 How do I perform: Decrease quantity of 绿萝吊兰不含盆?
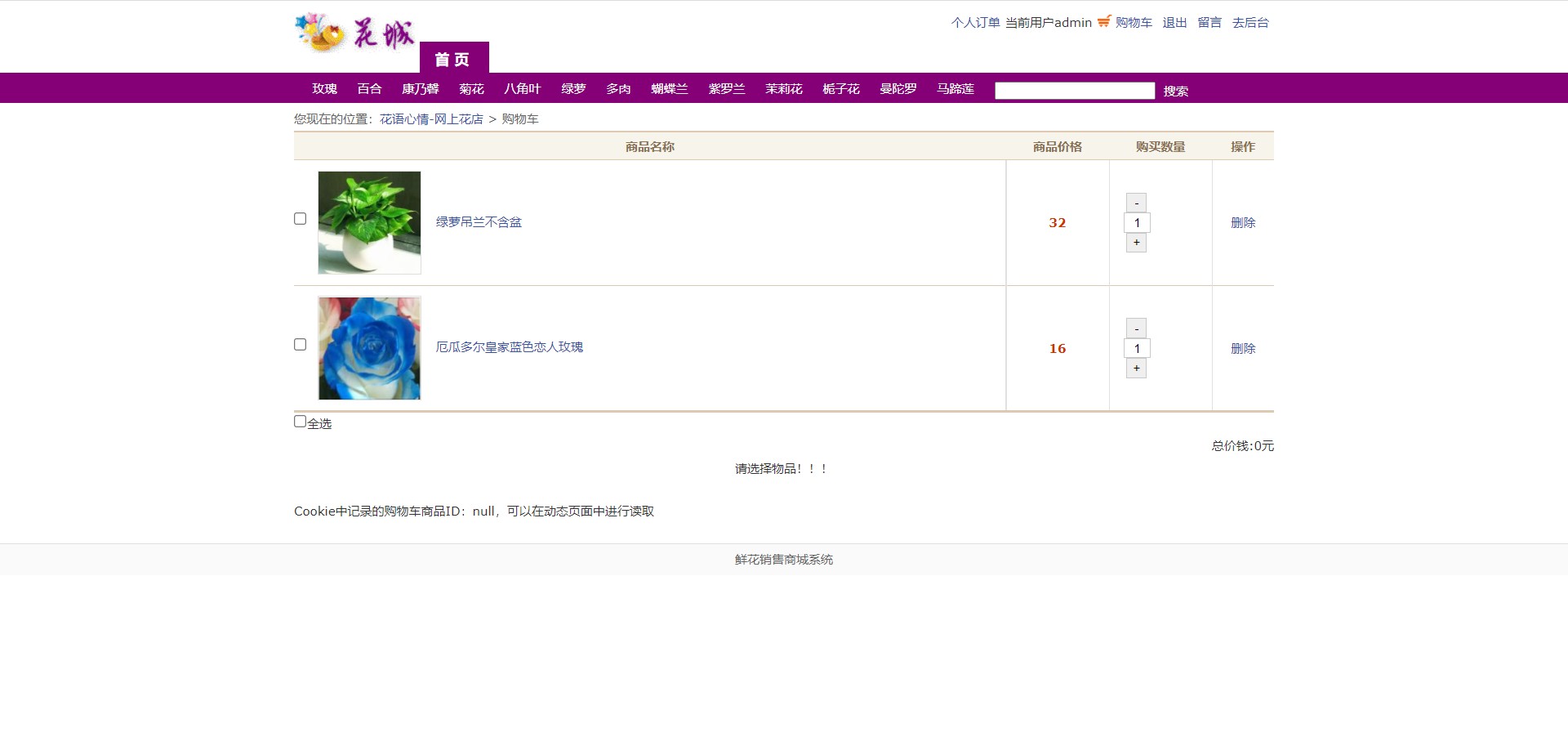click(x=1136, y=203)
